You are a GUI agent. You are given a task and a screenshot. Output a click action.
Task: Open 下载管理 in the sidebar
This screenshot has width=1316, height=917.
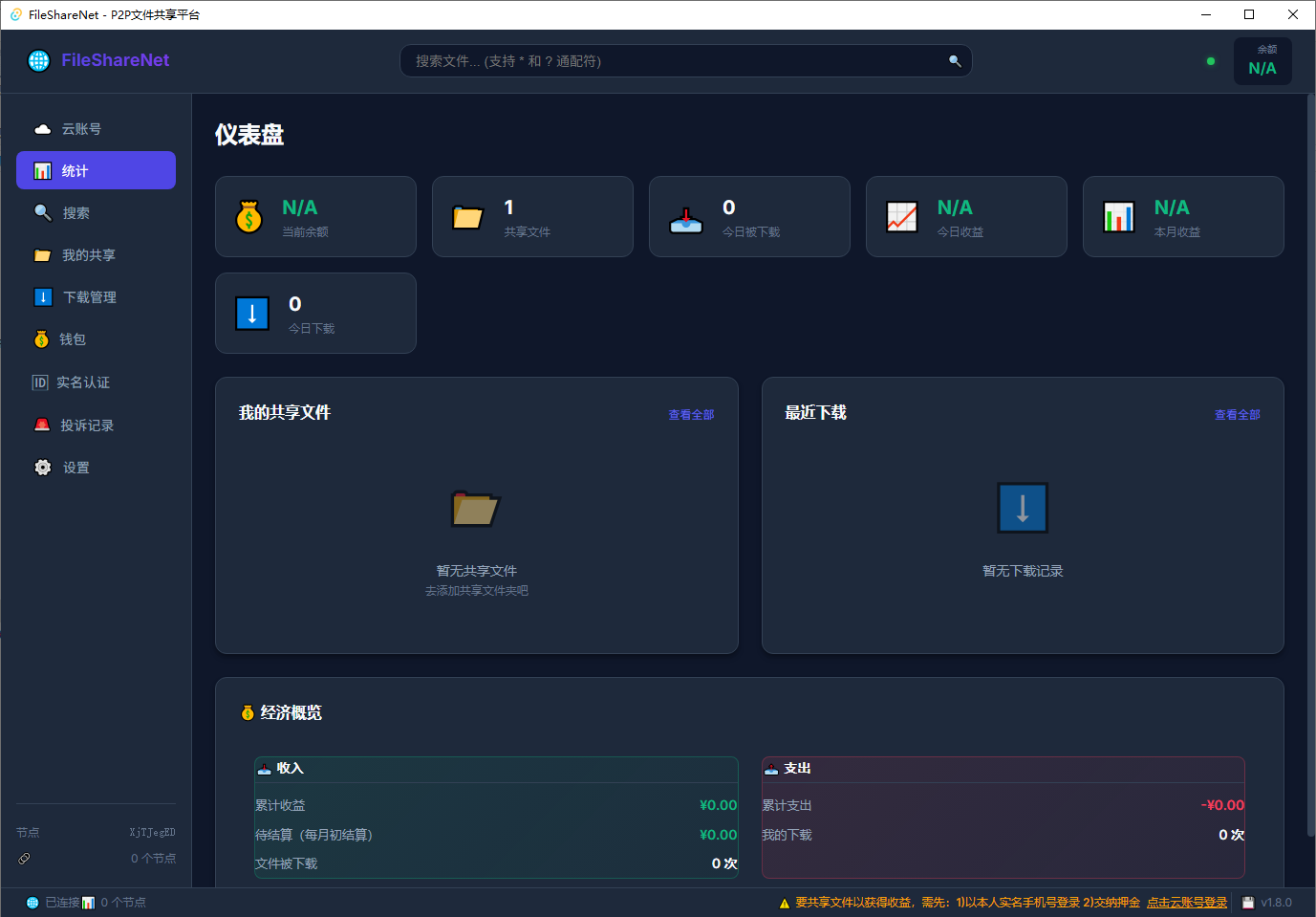(x=96, y=296)
